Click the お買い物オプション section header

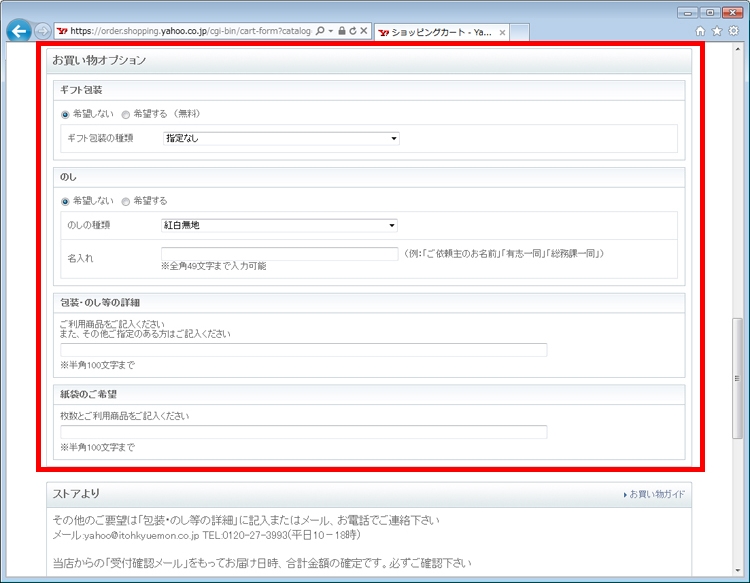[369, 60]
